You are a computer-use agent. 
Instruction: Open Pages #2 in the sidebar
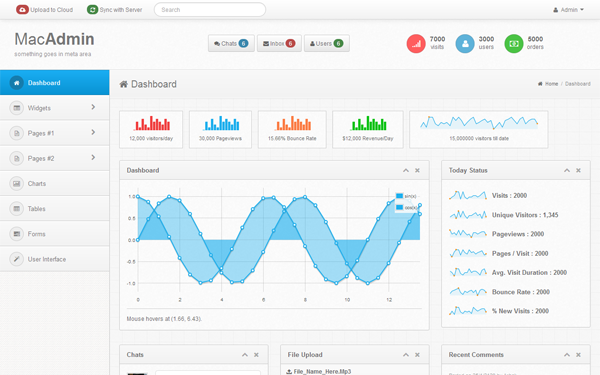54,158
